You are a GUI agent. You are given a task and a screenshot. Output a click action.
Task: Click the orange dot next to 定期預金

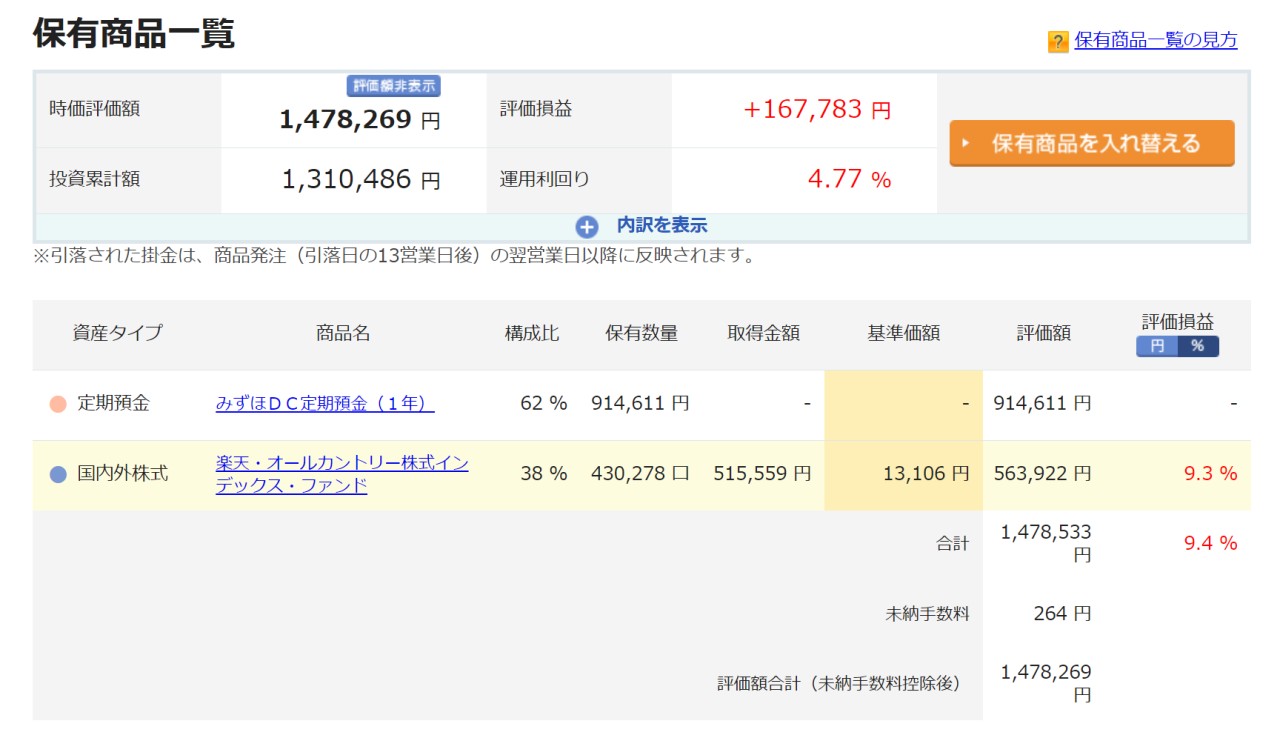pos(58,404)
